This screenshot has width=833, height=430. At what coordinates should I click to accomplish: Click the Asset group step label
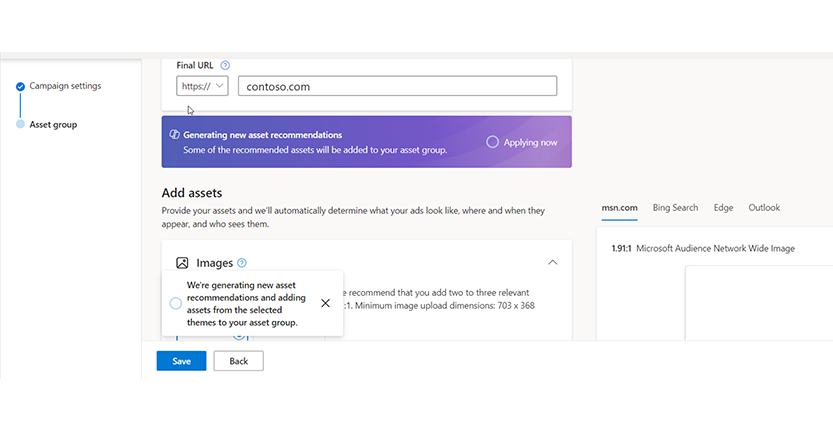click(53, 125)
